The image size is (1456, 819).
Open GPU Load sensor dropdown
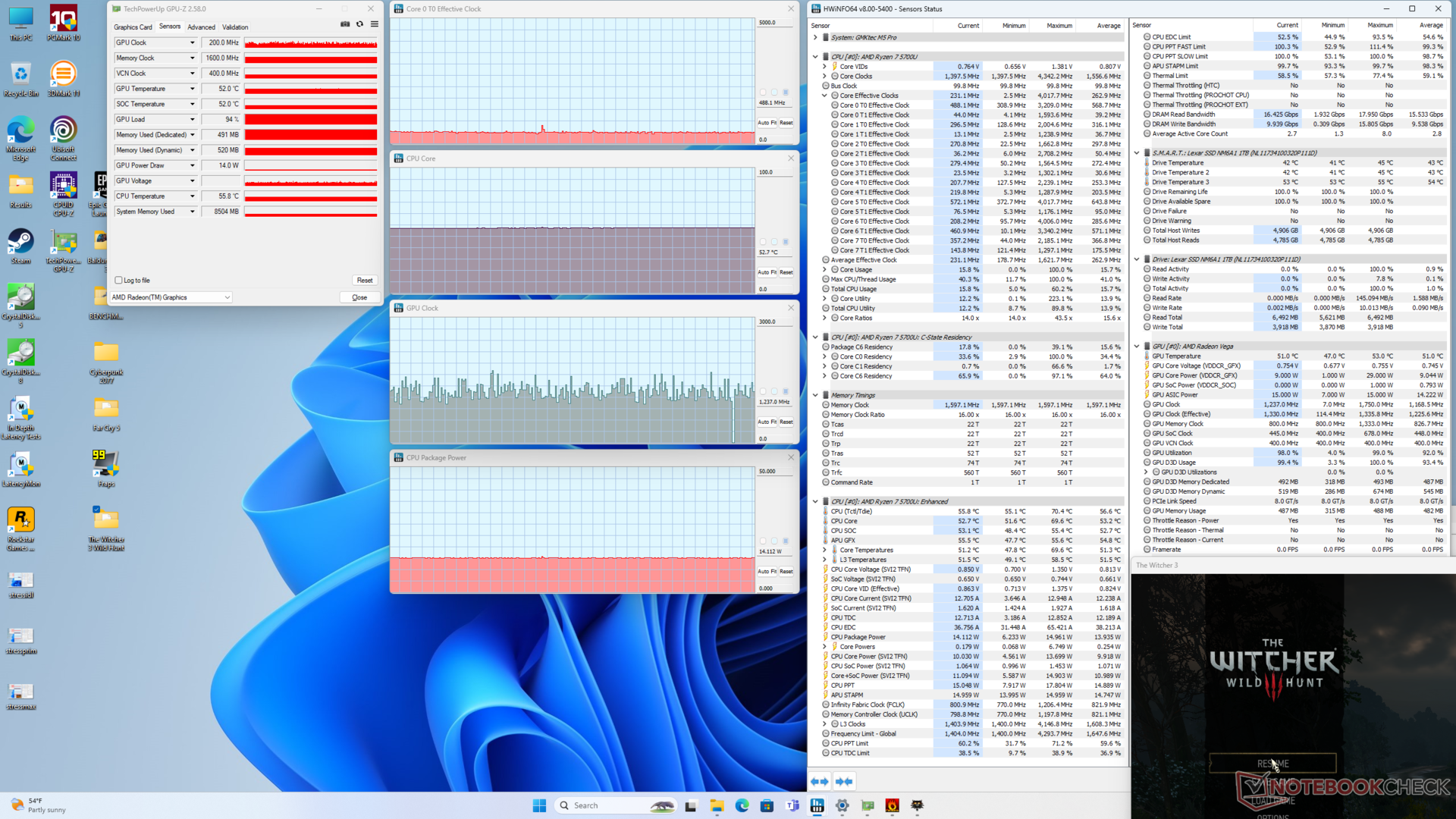192,119
